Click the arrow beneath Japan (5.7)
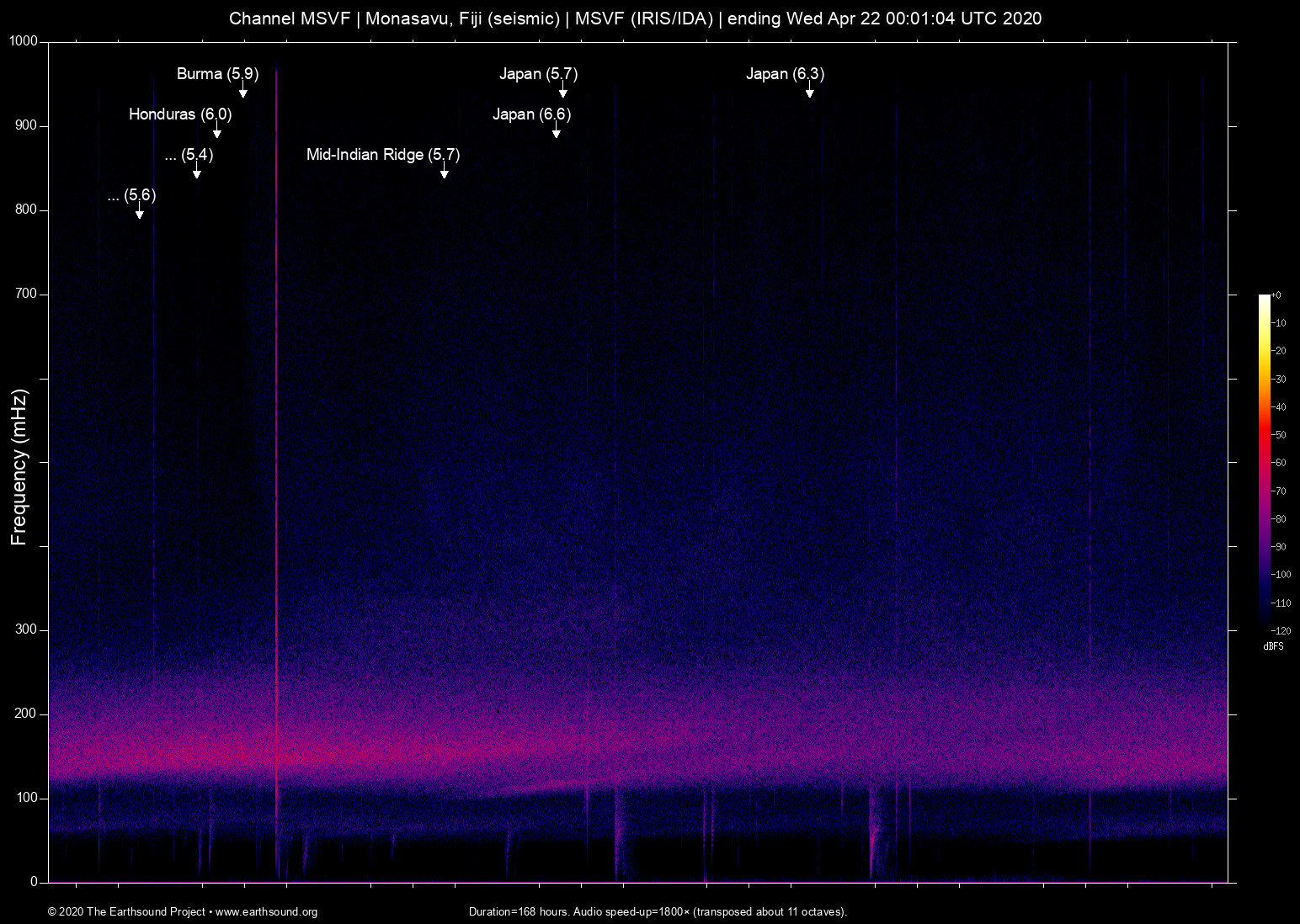Viewport: 1300px width, 924px height. coord(562,91)
